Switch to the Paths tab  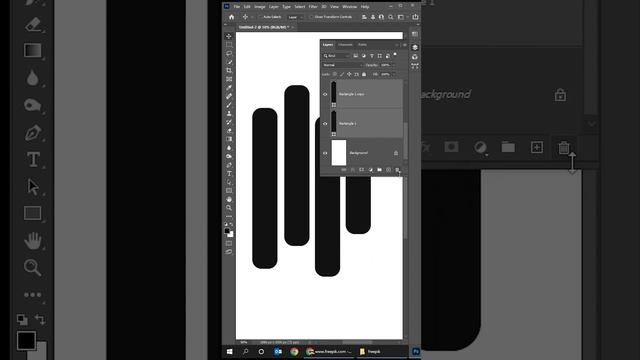tap(362, 44)
